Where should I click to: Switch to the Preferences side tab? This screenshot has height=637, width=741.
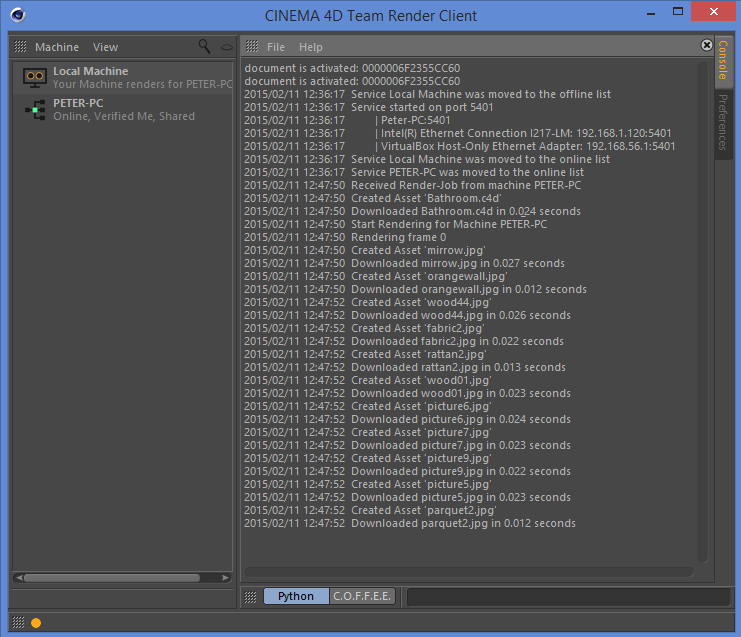point(723,123)
